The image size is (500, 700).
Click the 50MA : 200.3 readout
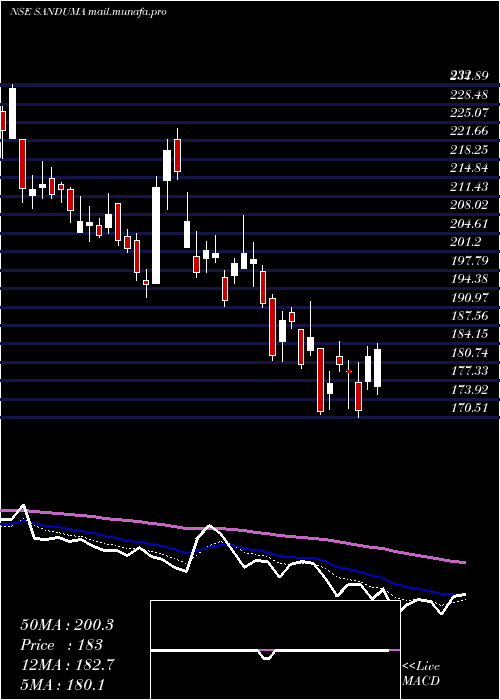pos(67,625)
